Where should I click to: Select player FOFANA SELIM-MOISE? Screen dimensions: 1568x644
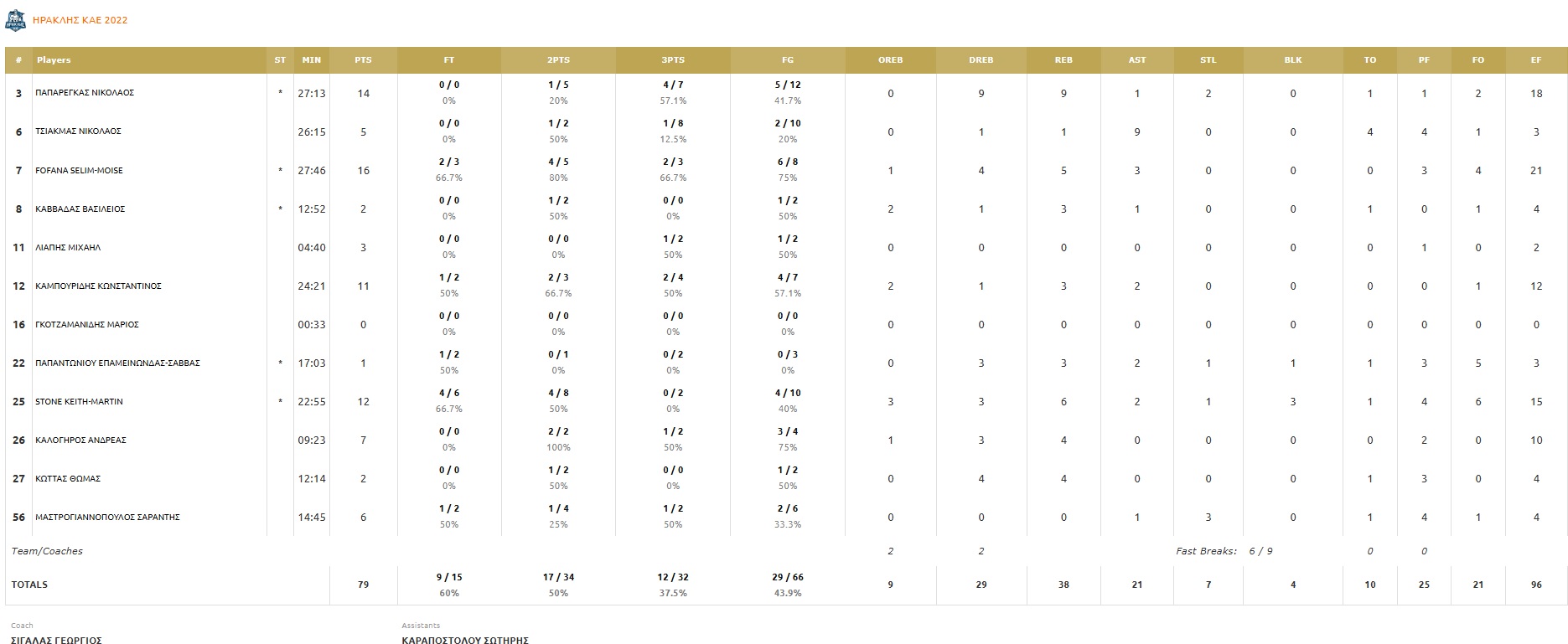79,171
